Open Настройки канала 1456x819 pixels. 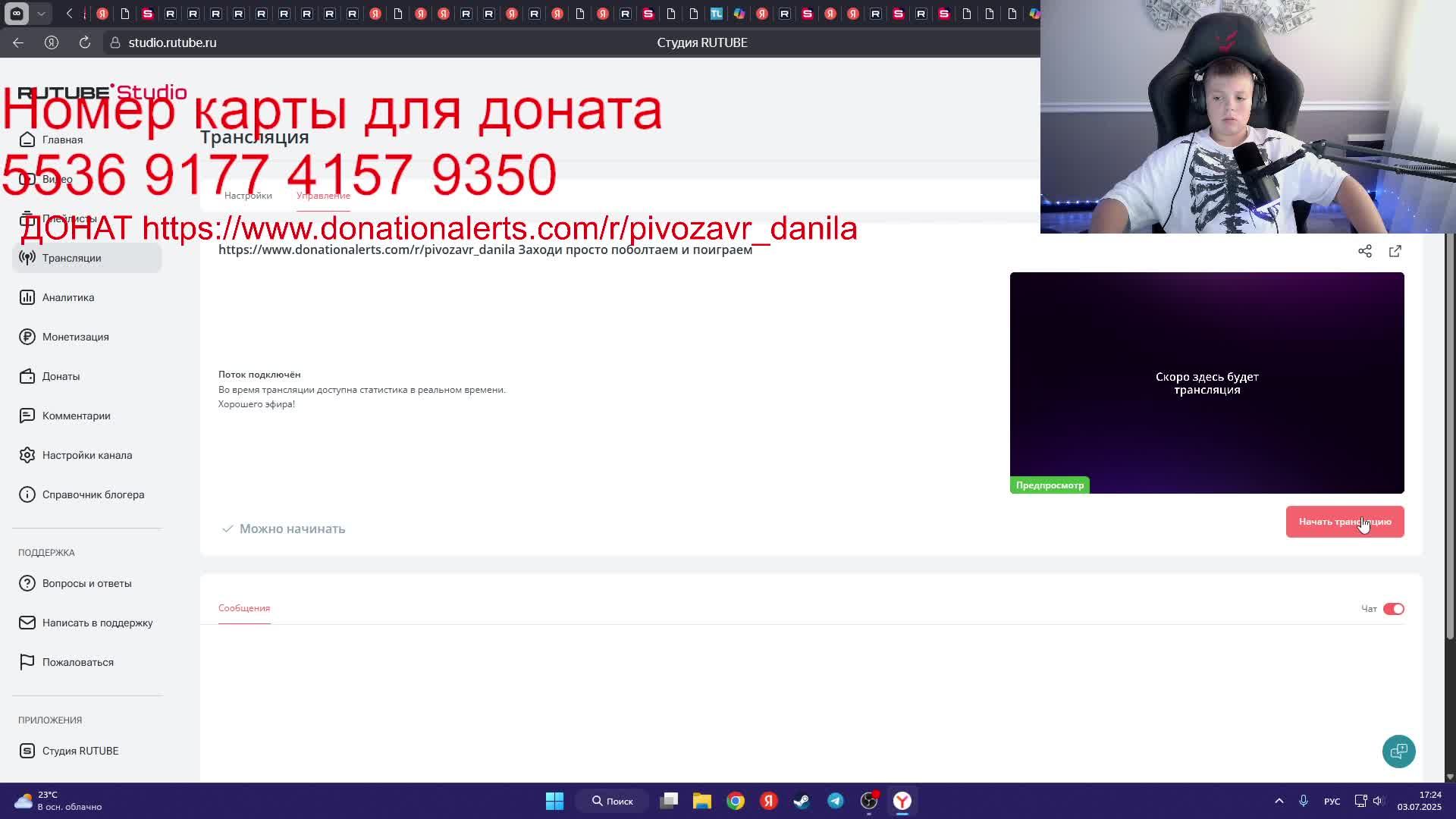pos(86,455)
